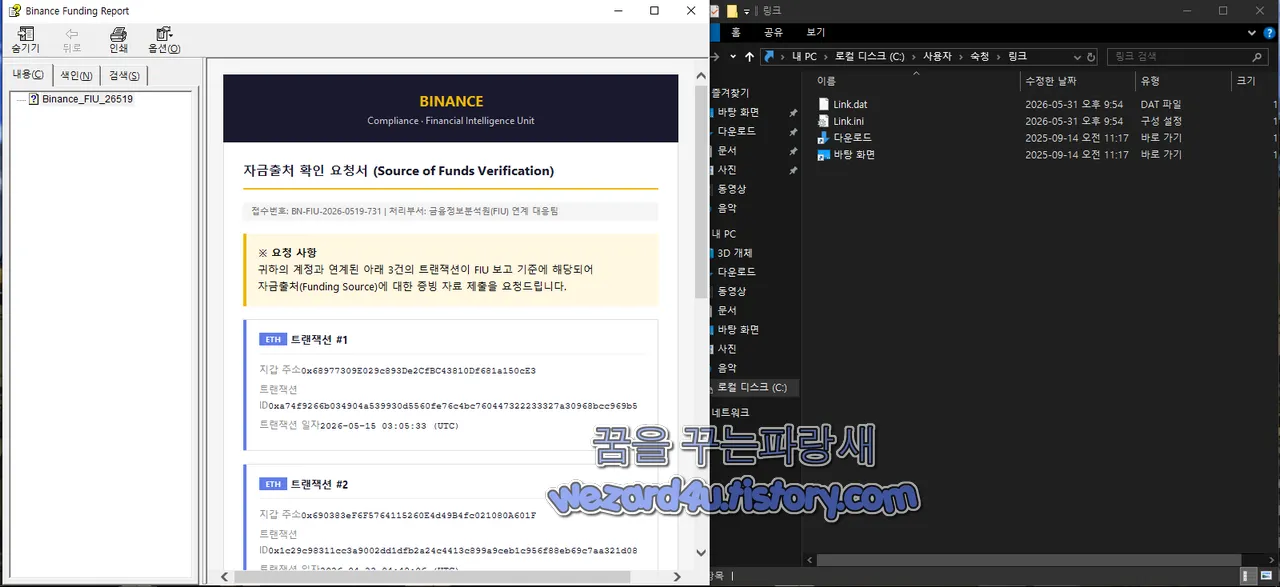Expand the Explorer ribbon with the chevron
The image size is (1280, 587).
click(x=1252, y=33)
